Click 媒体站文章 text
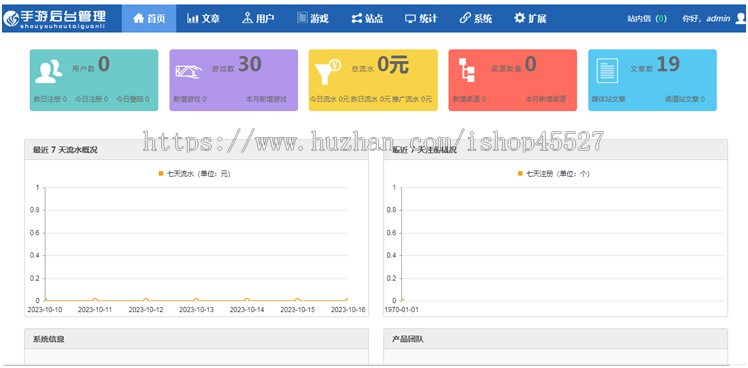The height and width of the screenshot is (368, 748). (x=609, y=99)
